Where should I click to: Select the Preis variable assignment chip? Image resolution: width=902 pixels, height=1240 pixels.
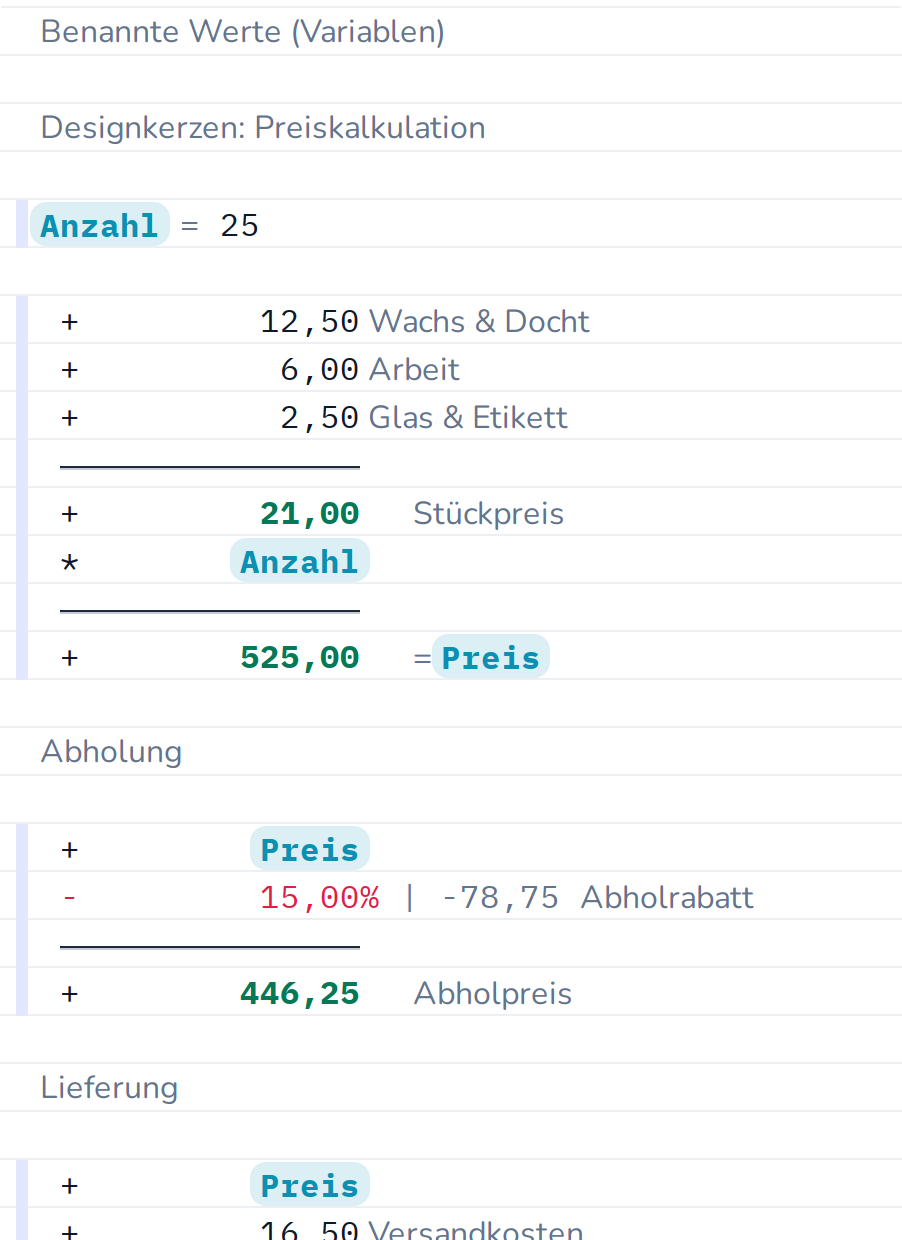coord(491,657)
